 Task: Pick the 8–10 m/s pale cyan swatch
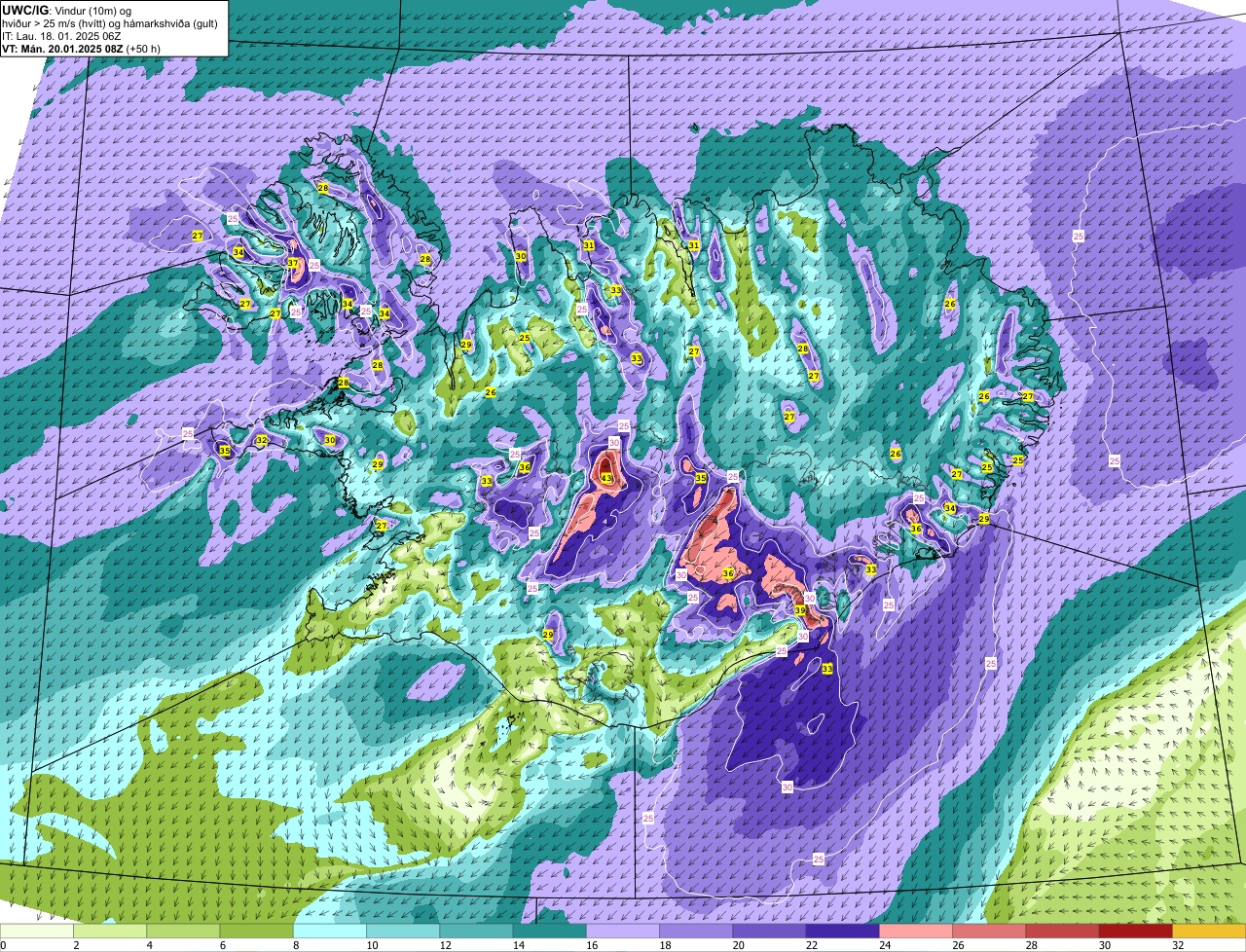click(330, 932)
